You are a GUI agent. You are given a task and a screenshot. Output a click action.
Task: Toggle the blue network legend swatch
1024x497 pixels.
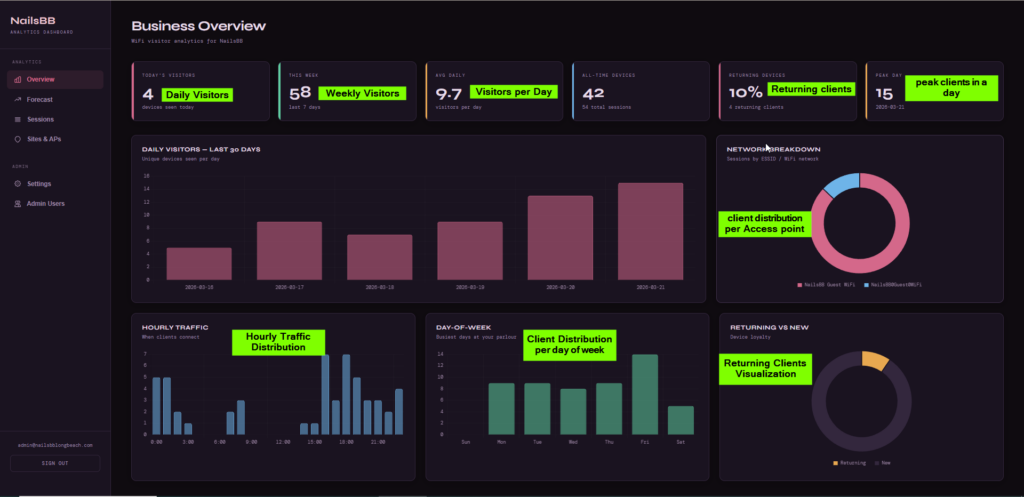[x=867, y=285]
